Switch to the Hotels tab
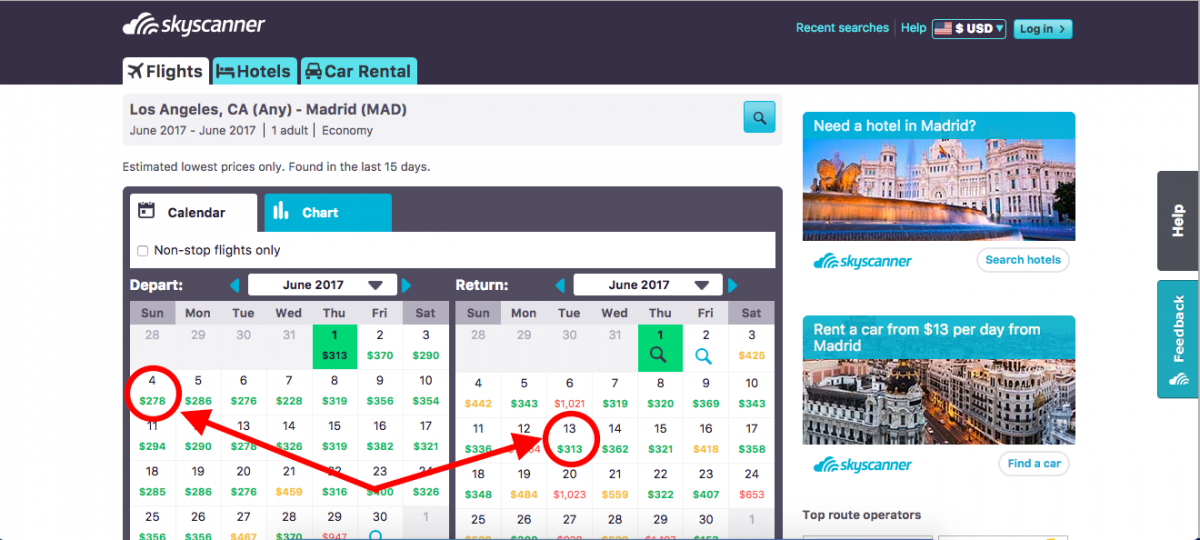Screen dimensions: 1200x540 (254, 71)
